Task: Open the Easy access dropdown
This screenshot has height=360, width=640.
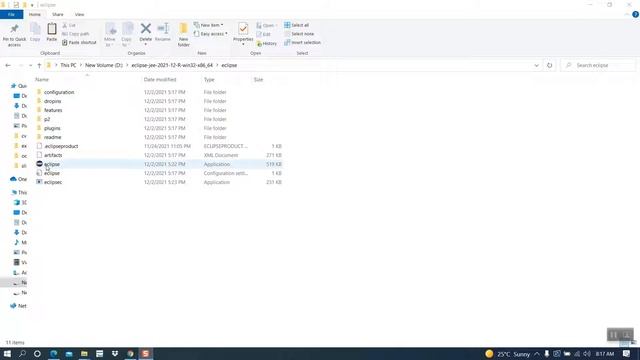Action: [211, 34]
